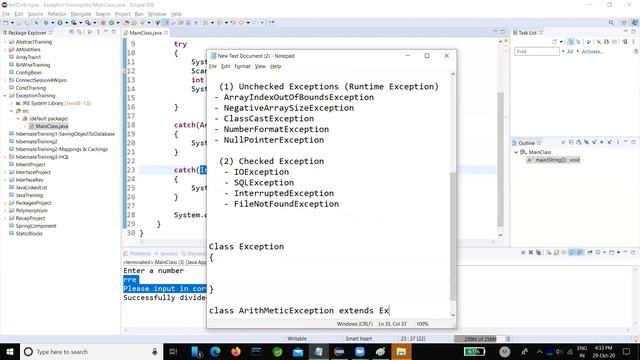Select the HibernateTraining2 project

36,142
